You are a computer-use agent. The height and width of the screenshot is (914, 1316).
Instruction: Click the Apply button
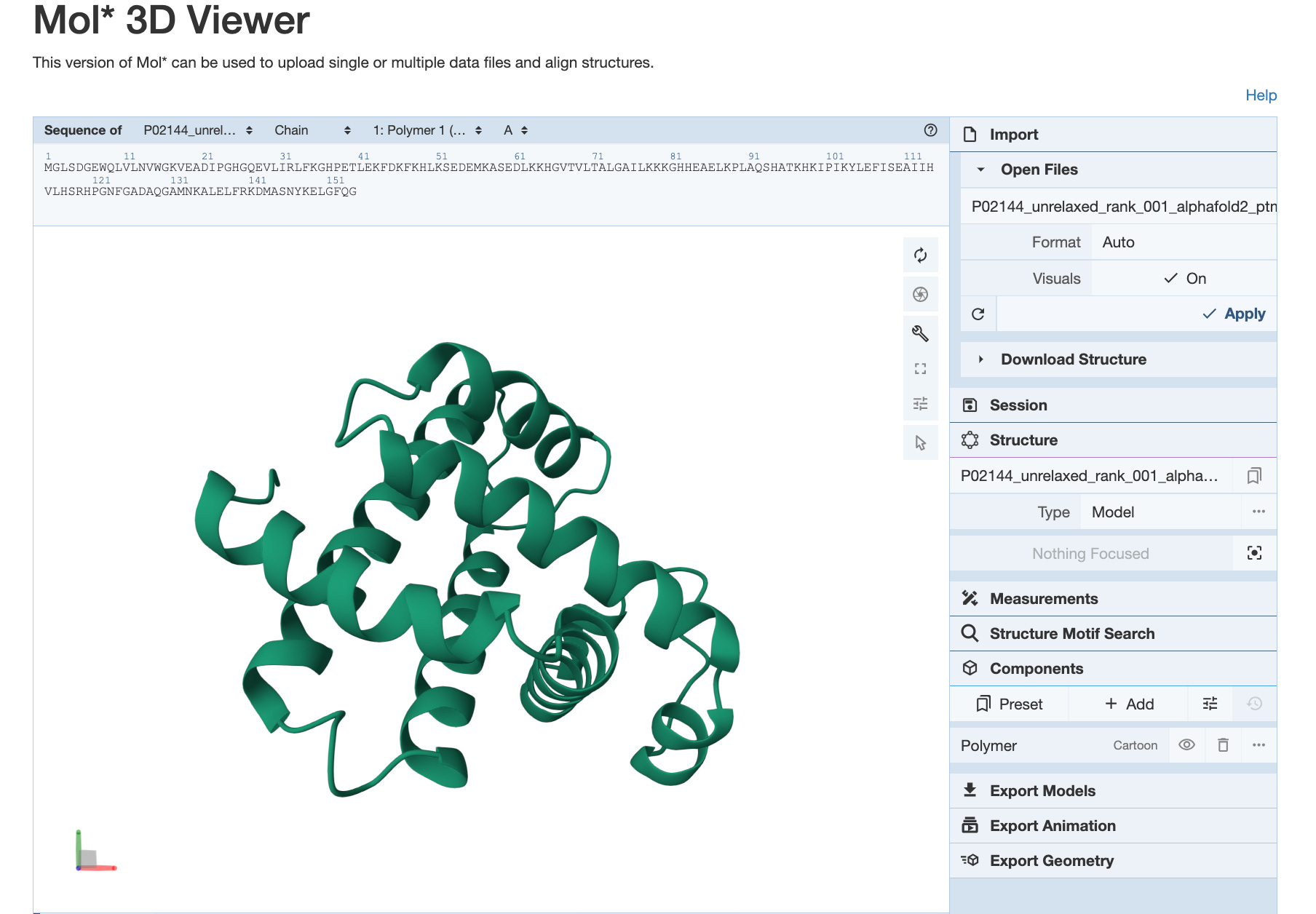click(1137, 314)
